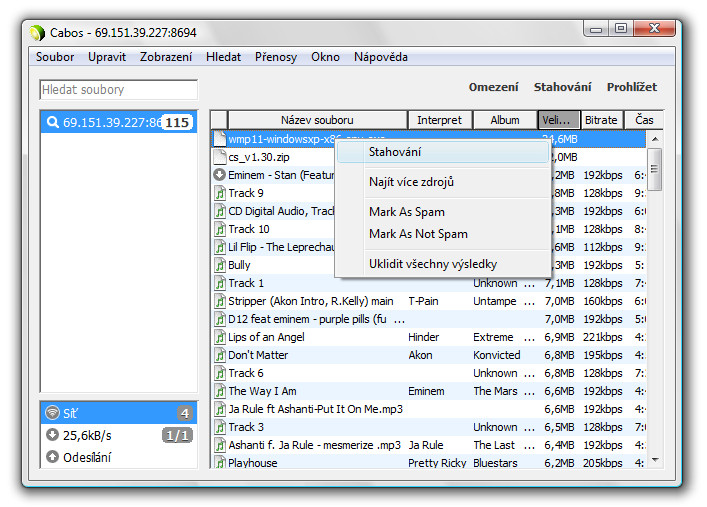Click the blank first column header box
707x507 pixels.
point(220,120)
